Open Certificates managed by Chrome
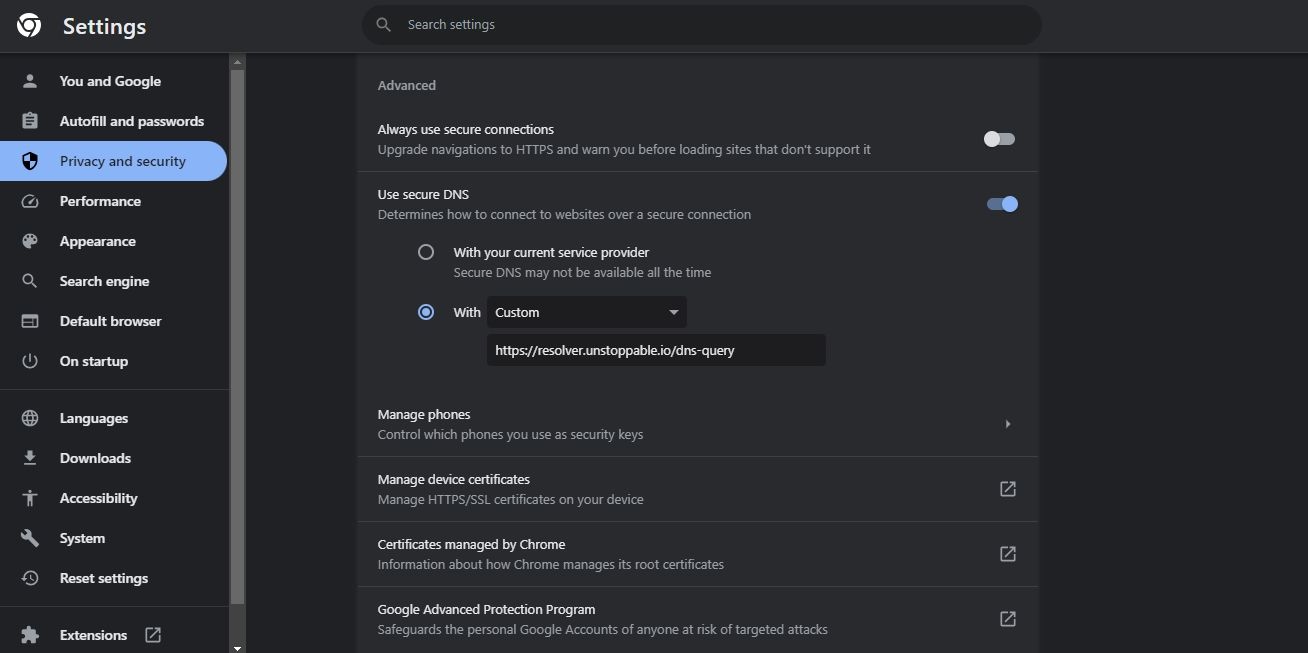This screenshot has width=1308, height=653. (x=1007, y=554)
